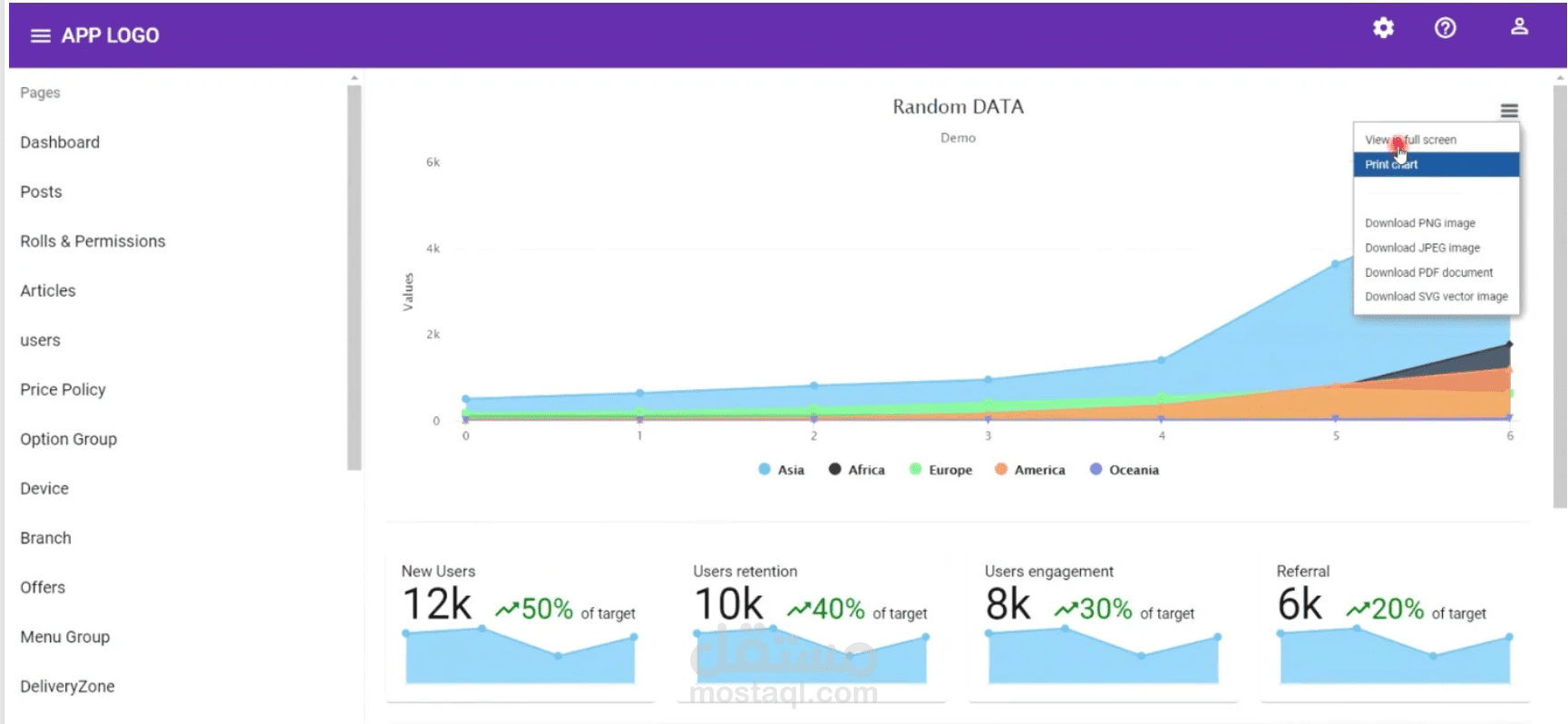The height and width of the screenshot is (724, 1568).
Task: Toggle Oceania series in legend
Action: pos(1124,470)
